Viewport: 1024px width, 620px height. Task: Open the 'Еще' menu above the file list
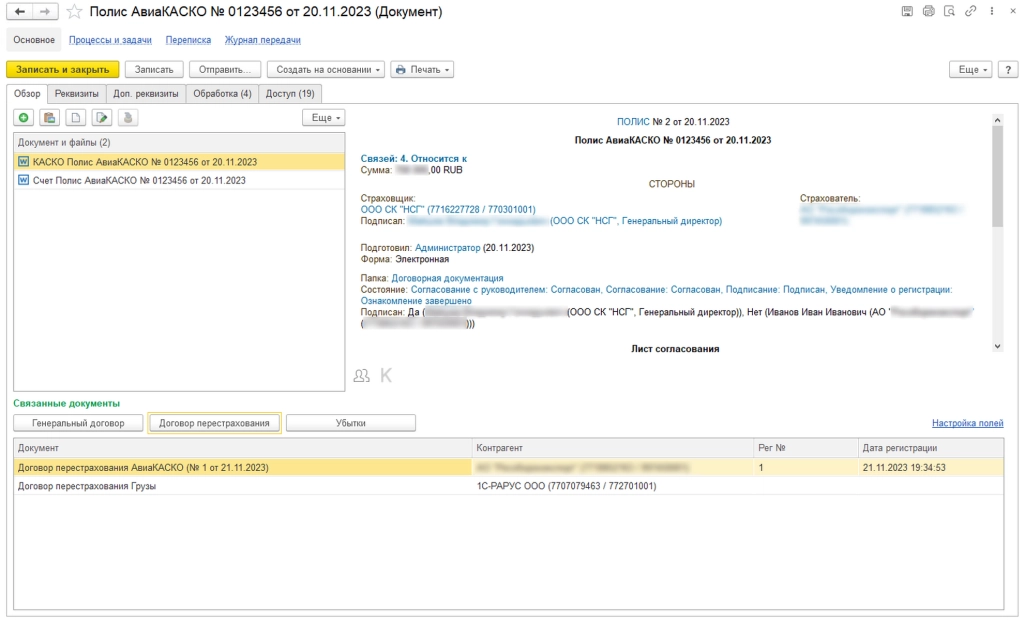click(323, 117)
